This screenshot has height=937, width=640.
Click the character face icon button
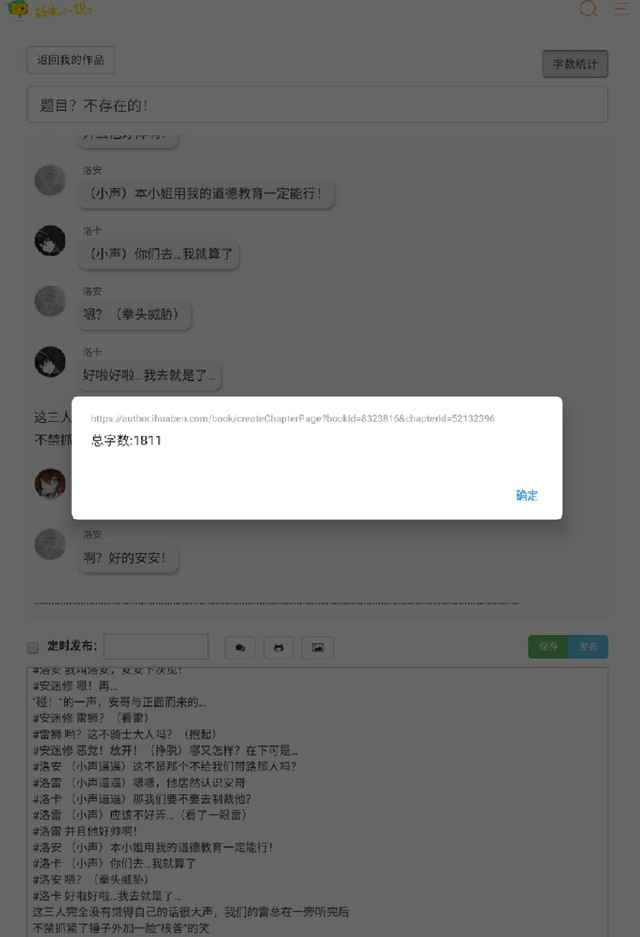point(278,648)
